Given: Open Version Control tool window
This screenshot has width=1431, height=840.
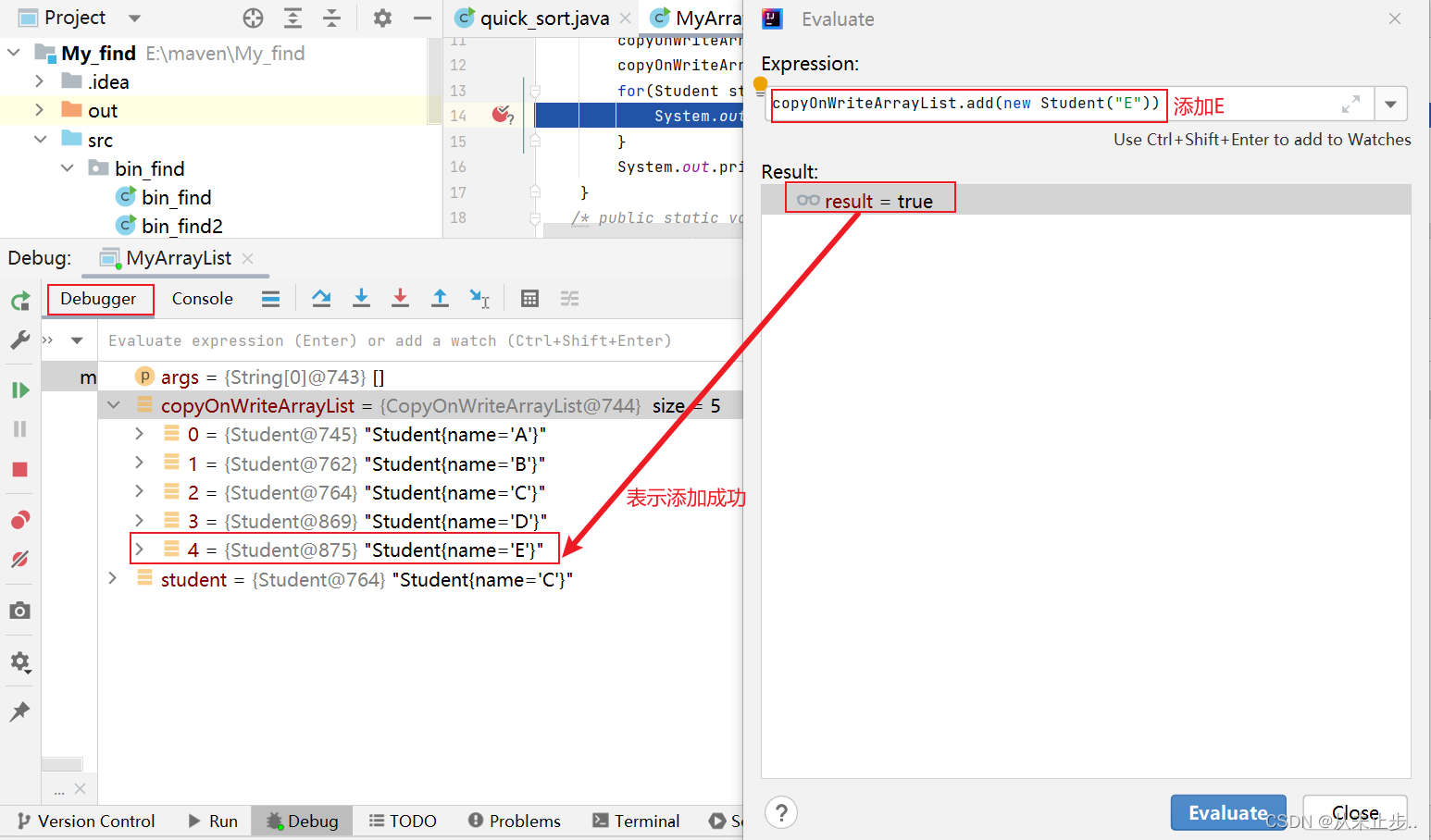Looking at the screenshot, I should click(86, 821).
